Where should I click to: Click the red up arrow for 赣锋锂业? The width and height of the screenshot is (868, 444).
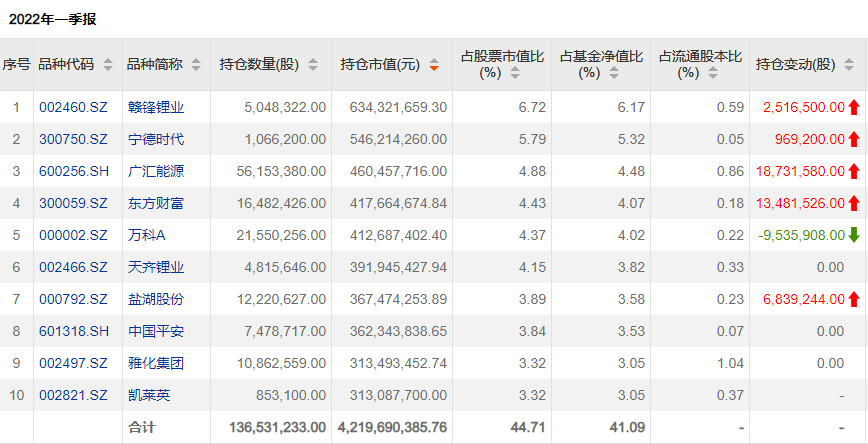click(854, 107)
